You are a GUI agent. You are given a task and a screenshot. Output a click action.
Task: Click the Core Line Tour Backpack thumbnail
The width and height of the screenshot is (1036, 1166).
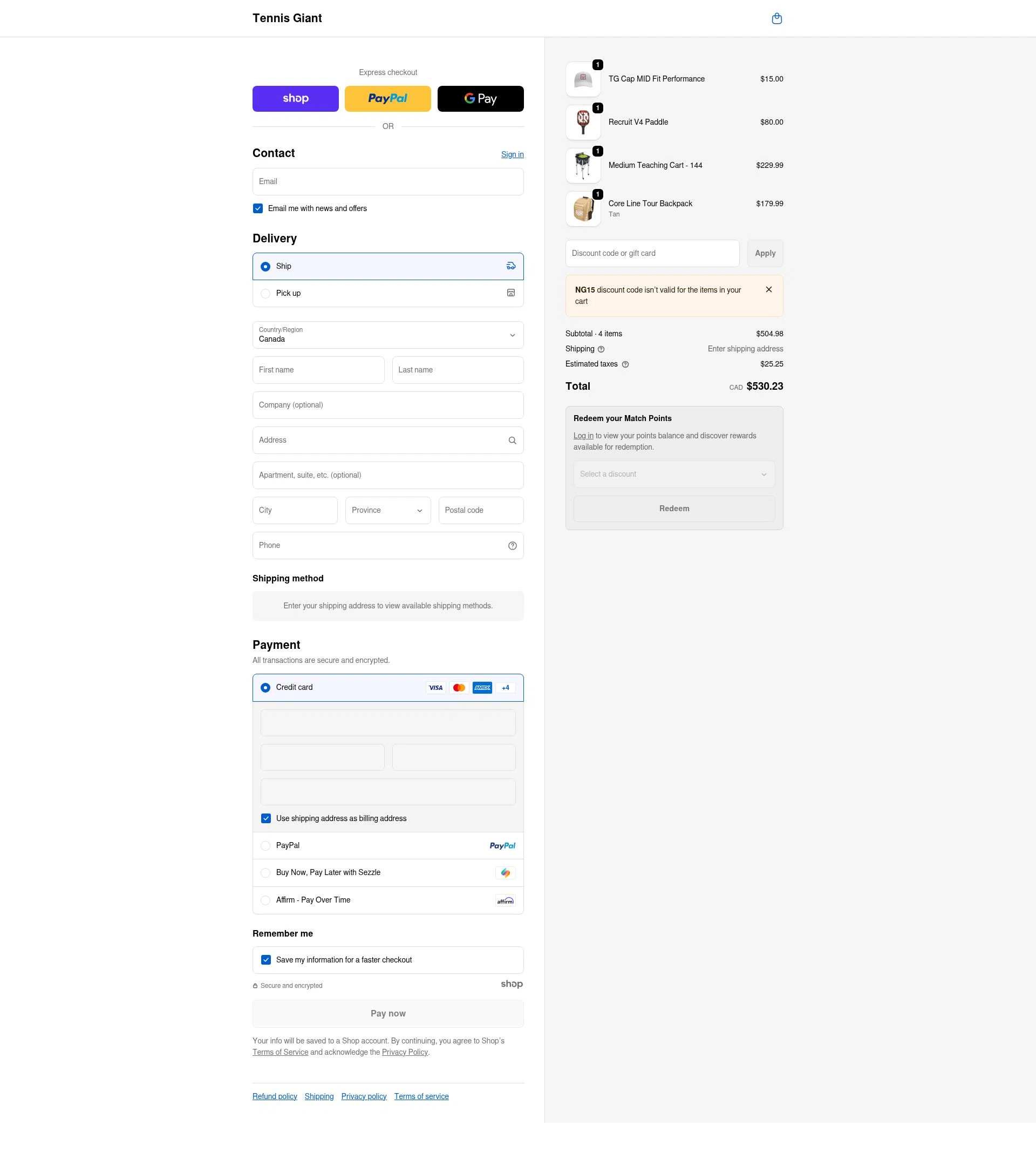(583, 208)
